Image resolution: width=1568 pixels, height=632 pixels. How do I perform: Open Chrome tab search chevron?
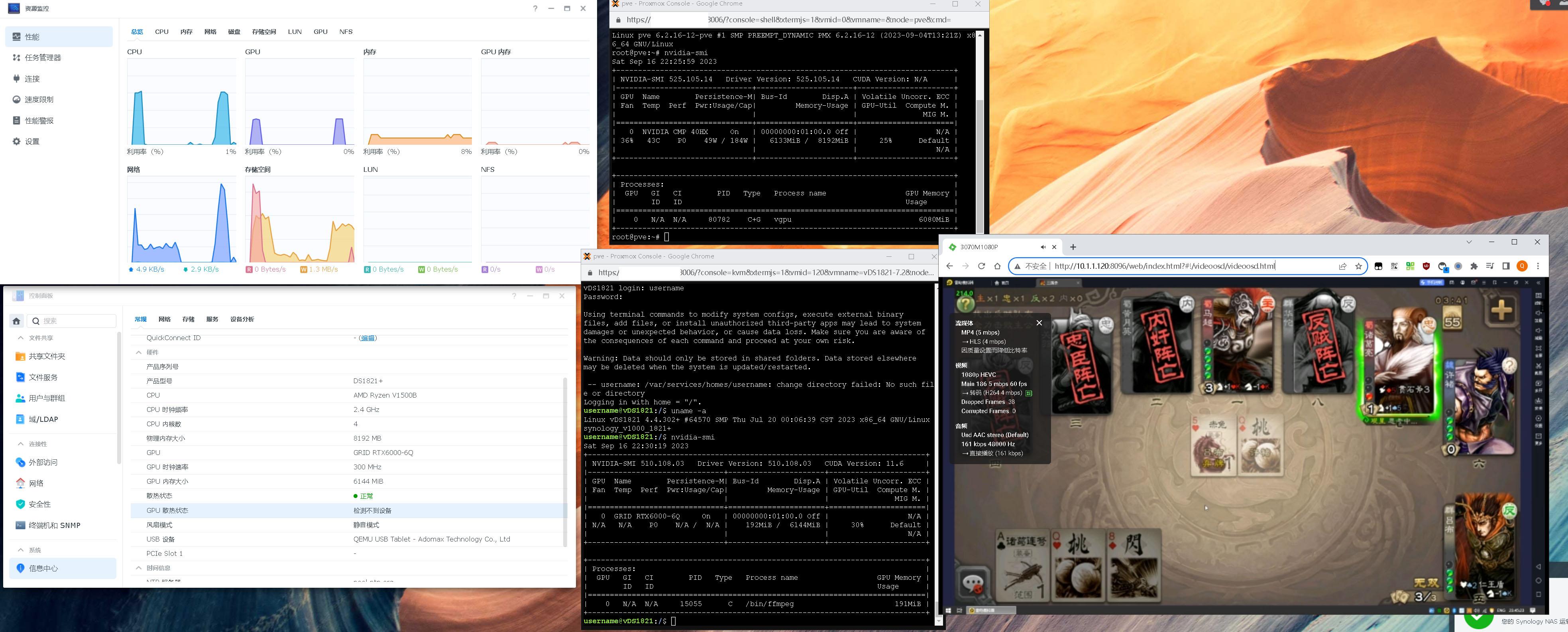click(x=1469, y=242)
